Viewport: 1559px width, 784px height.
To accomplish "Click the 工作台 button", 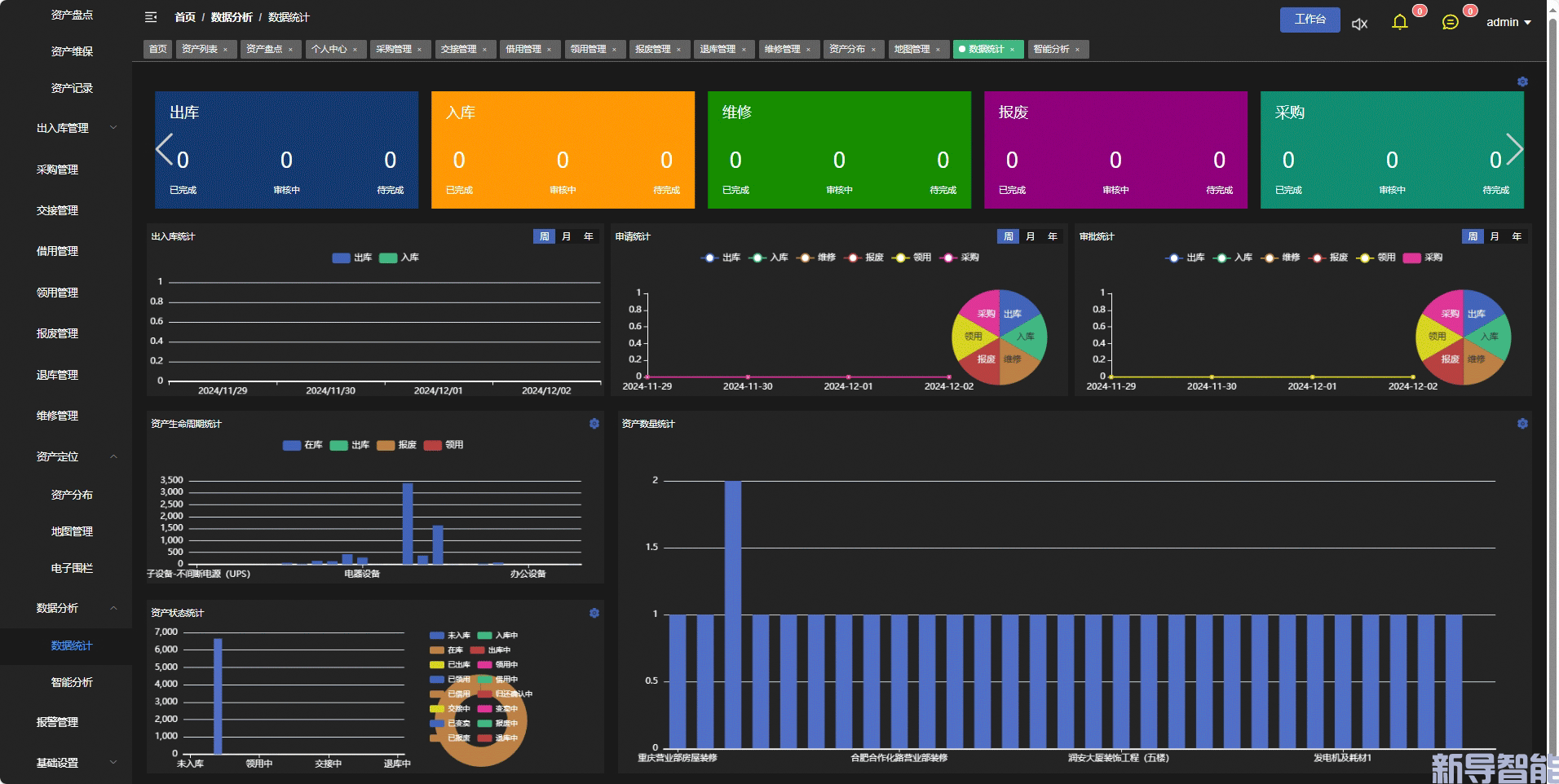I will 1309,20.
